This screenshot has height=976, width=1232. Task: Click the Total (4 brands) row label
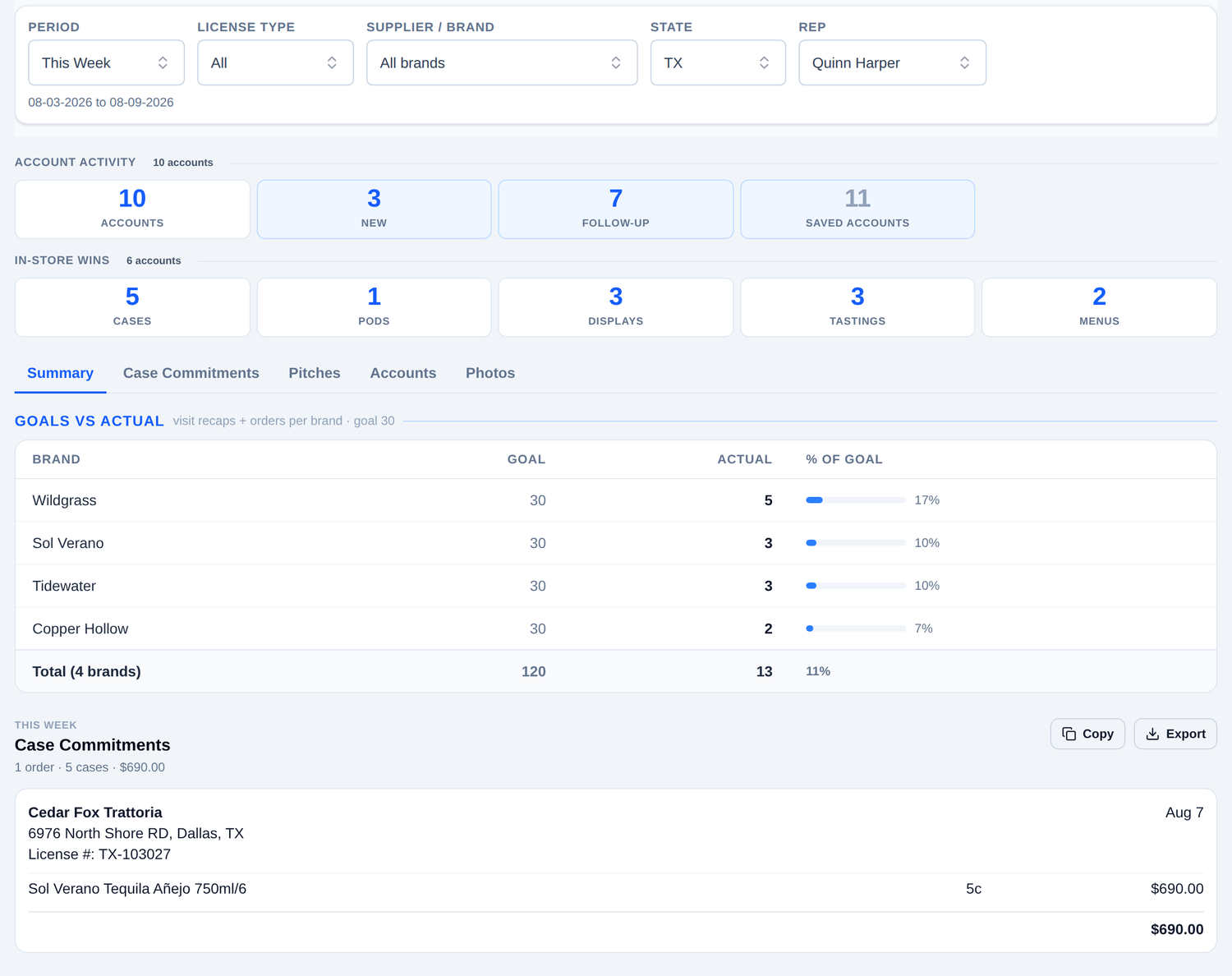pos(86,671)
